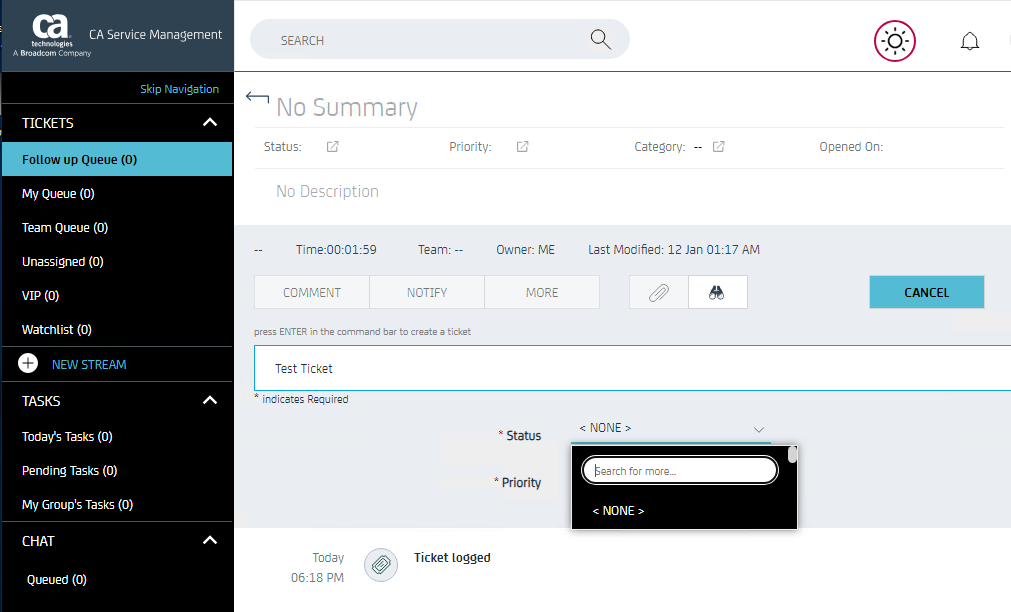The image size is (1011, 612).
Task: Select Follow up Queue (0)
Action: (x=117, y=159)
